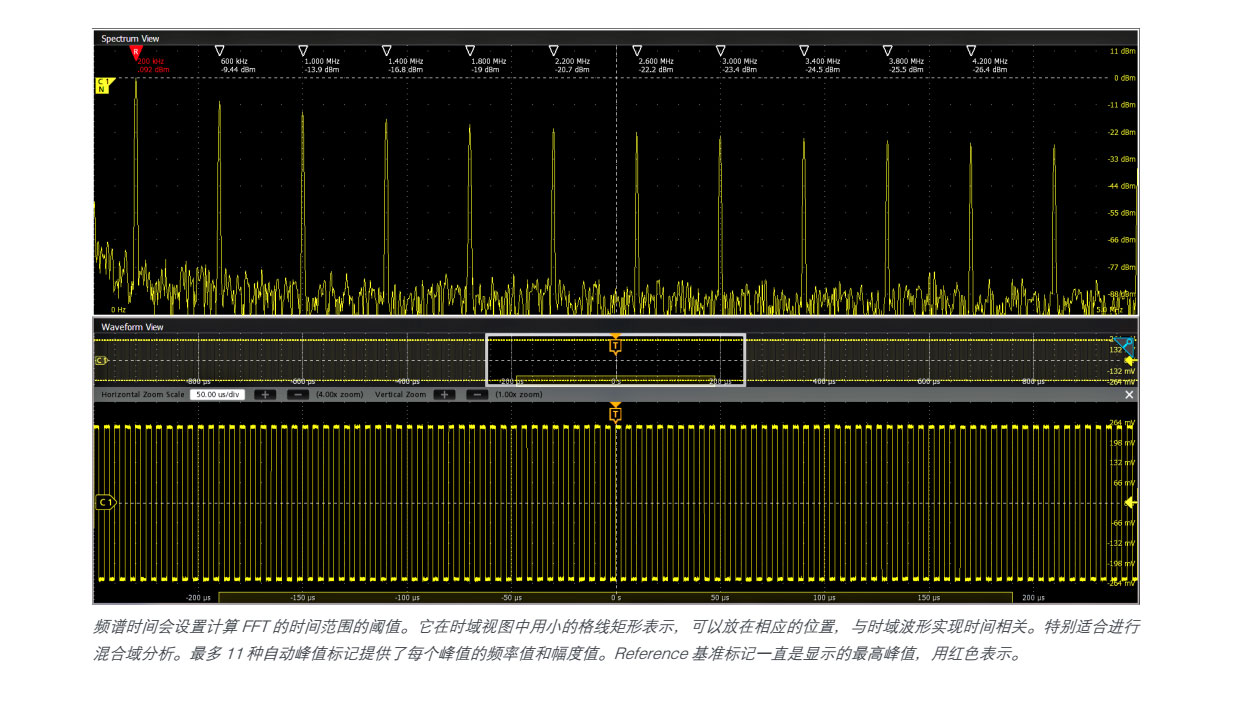Select the C1 channel handle in zoom view
The height and width of the screenshot is (720, 1249).
click(x=105, y=503)
